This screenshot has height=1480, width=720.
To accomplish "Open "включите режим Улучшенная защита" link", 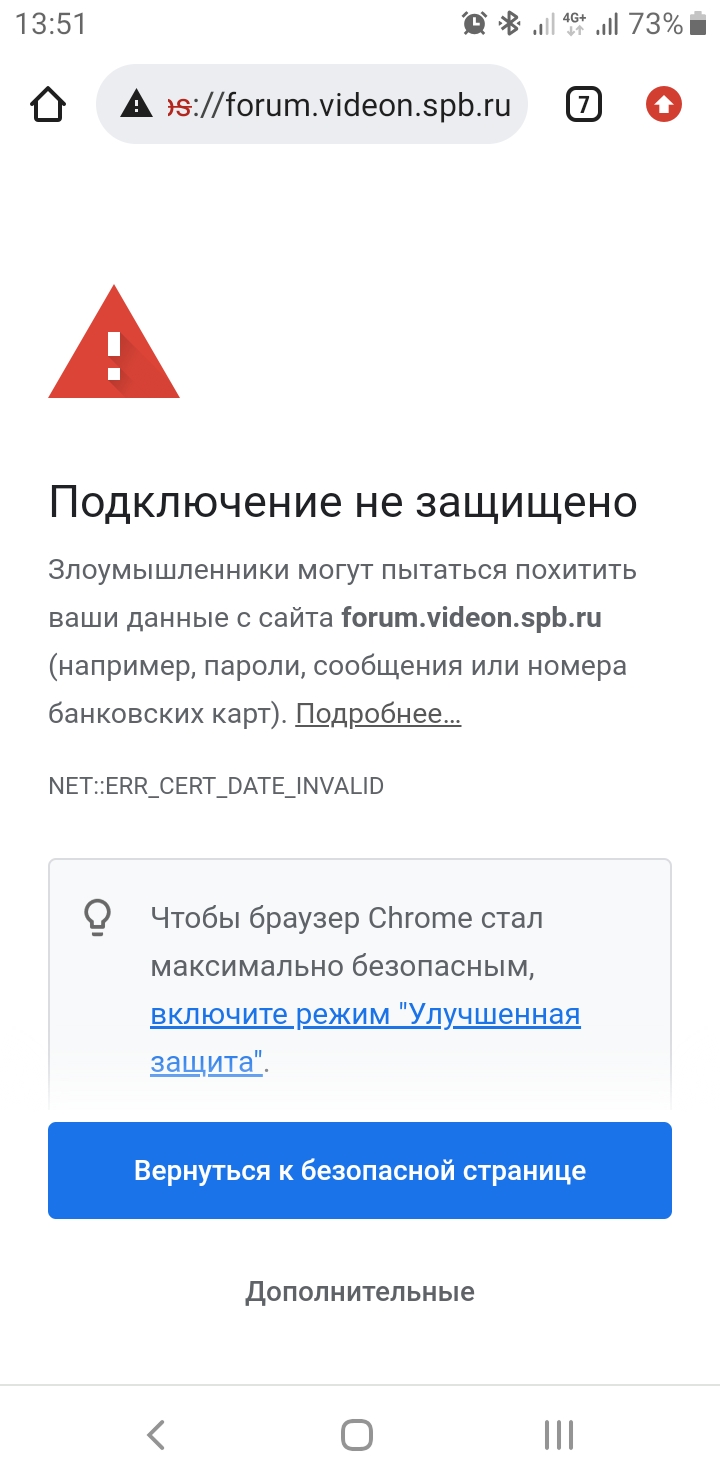I will pyautogui.click(x=365, y=1038).
